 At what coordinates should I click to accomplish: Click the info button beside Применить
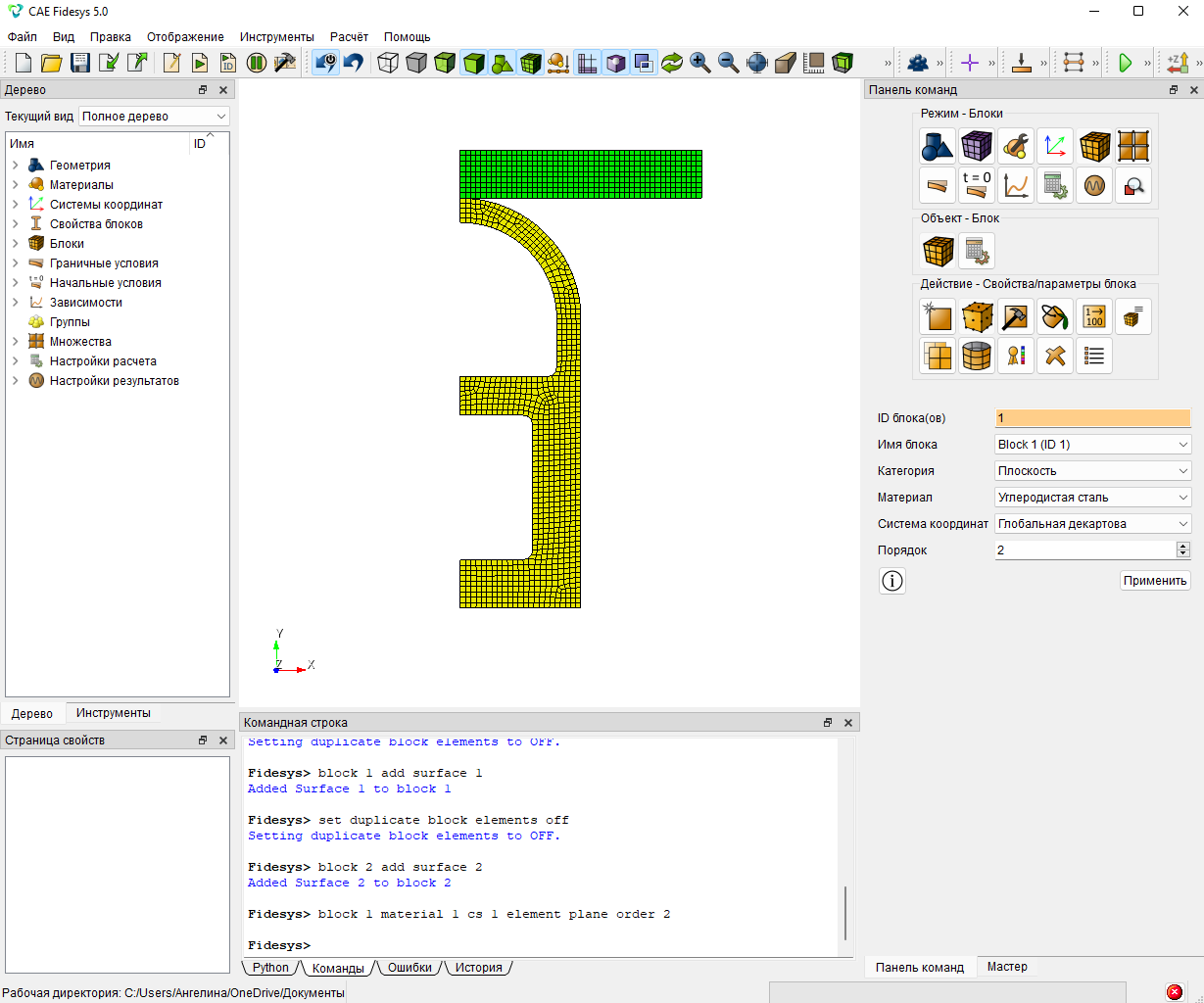click(892, 581)
